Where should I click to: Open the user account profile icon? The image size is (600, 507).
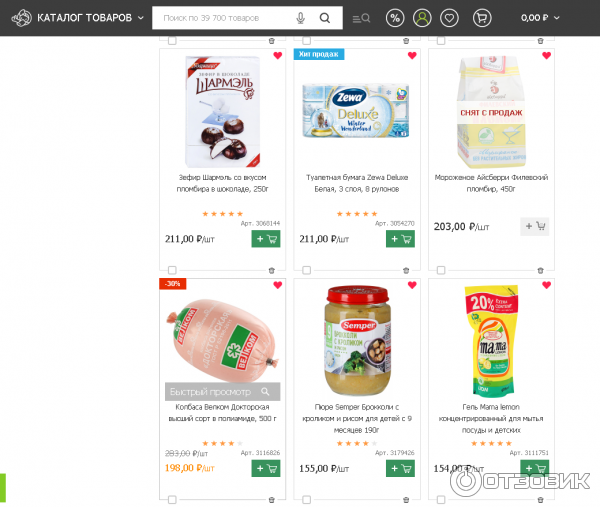pos(422,18)
